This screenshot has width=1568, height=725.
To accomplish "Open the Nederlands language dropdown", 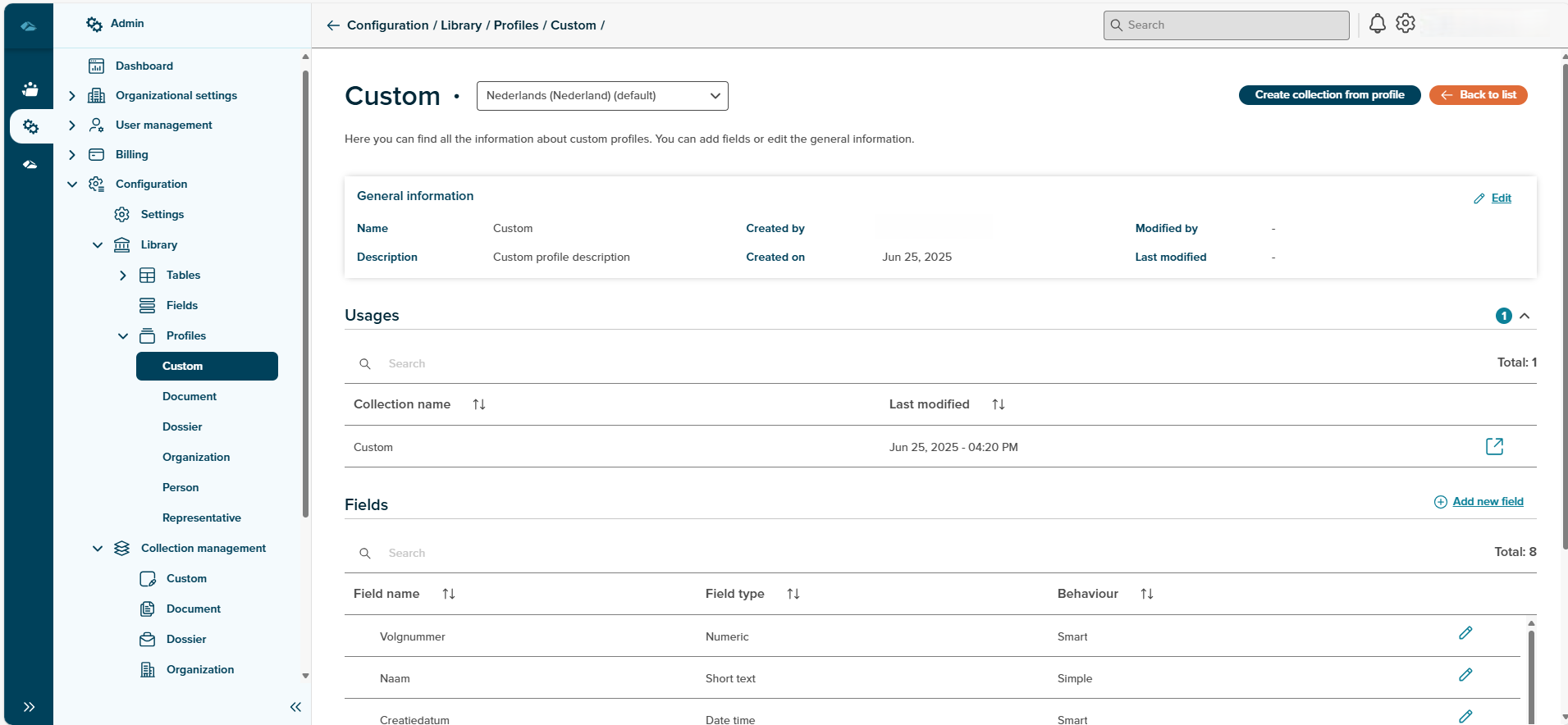I will (602, 96).
